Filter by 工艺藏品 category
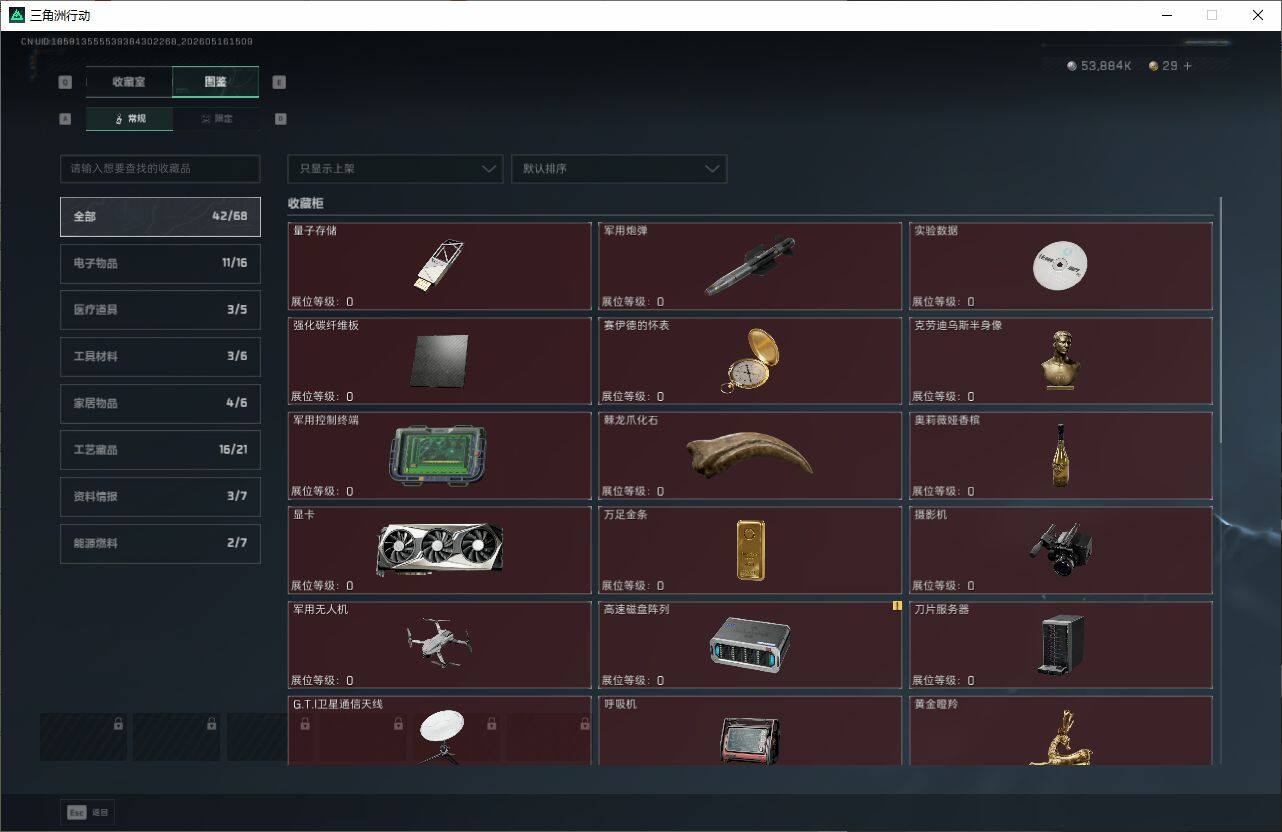Viewport: 1282px width, 832px height. pyautogui.click(x=160, y=450)
